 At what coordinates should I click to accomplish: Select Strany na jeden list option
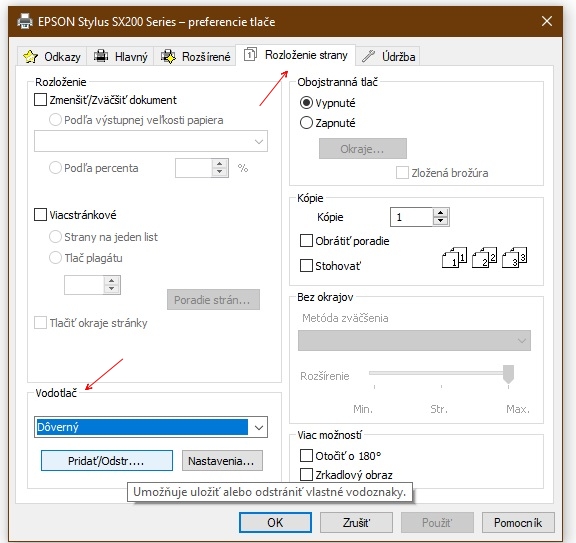pos(55,237)
